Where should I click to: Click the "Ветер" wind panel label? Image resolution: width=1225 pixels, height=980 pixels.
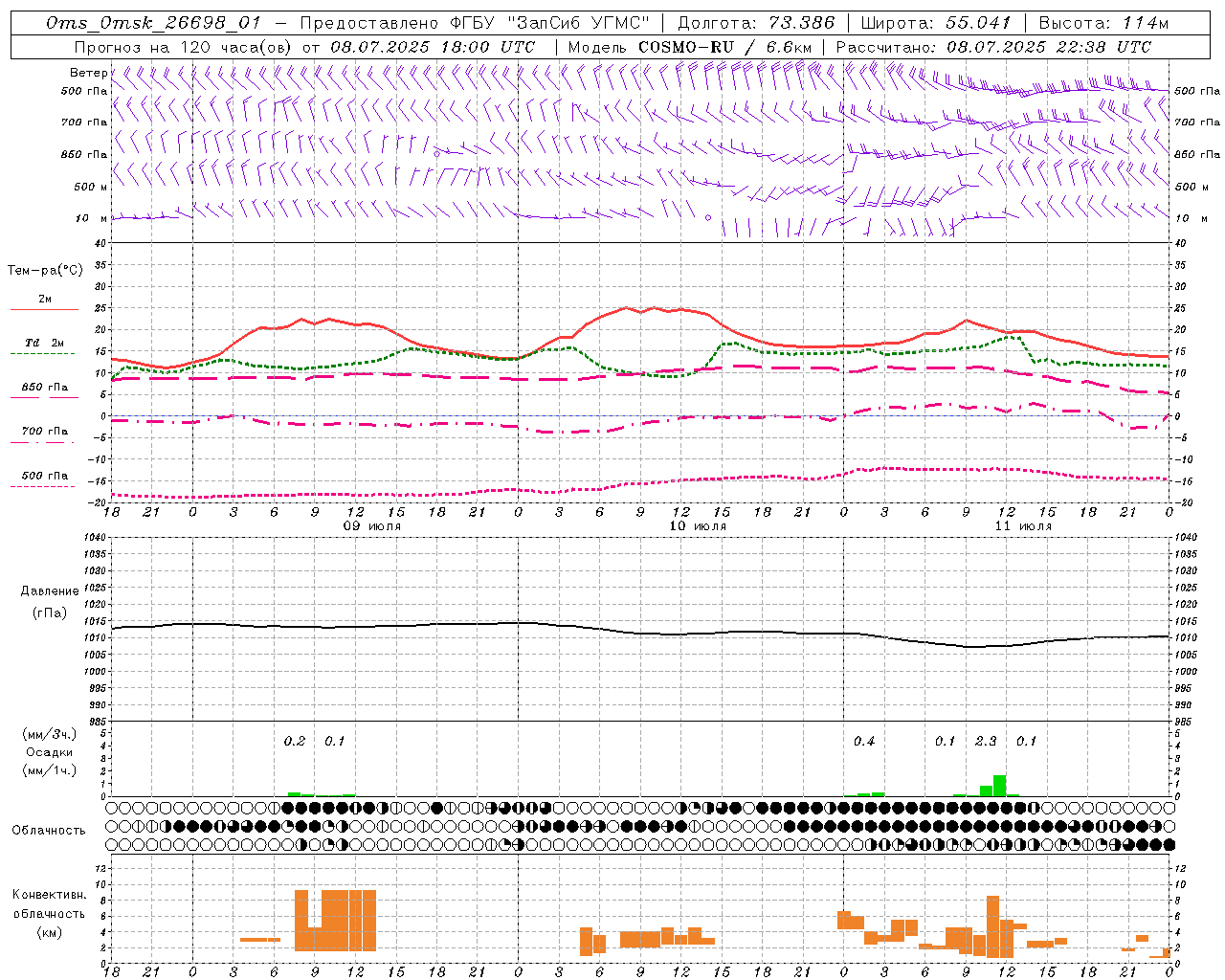coord(88,73)
